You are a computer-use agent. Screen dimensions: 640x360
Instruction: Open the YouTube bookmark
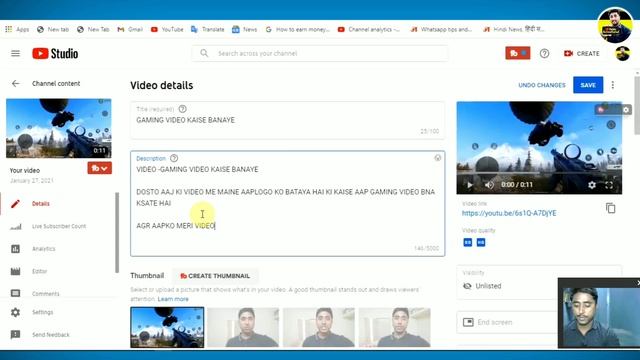click(167, 29)
